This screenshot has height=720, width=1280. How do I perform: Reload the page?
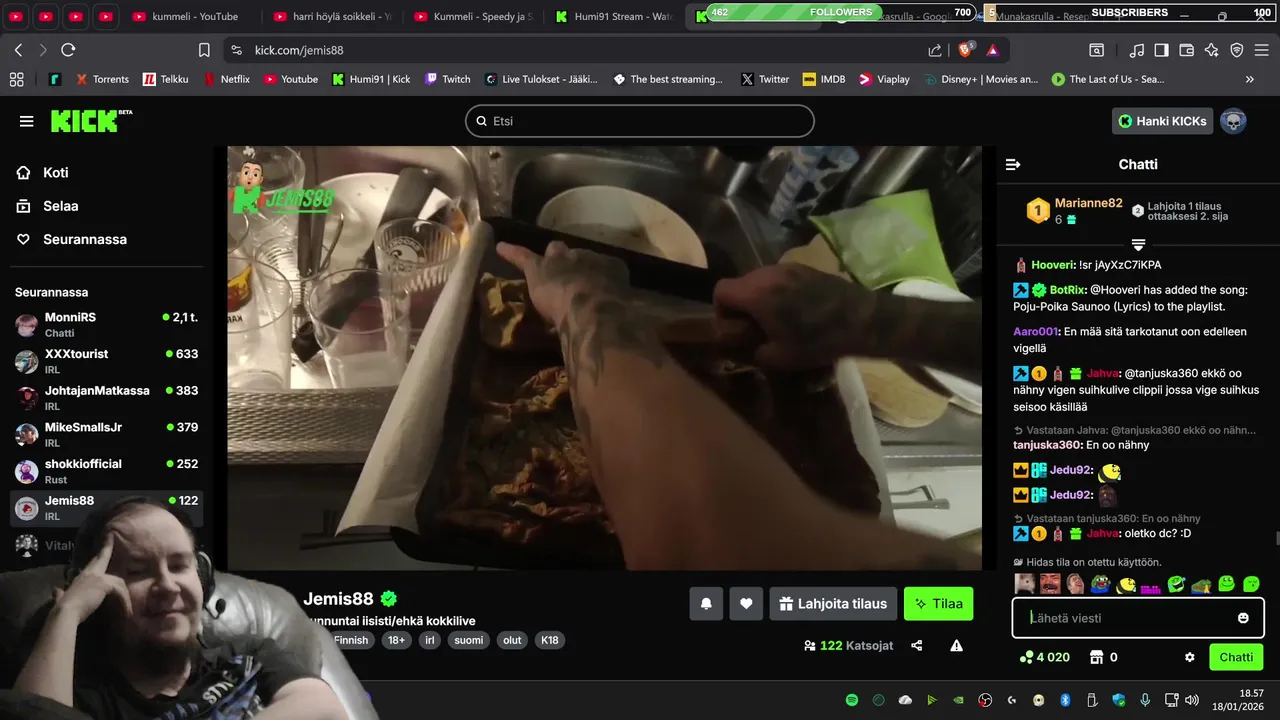(68, 50)
